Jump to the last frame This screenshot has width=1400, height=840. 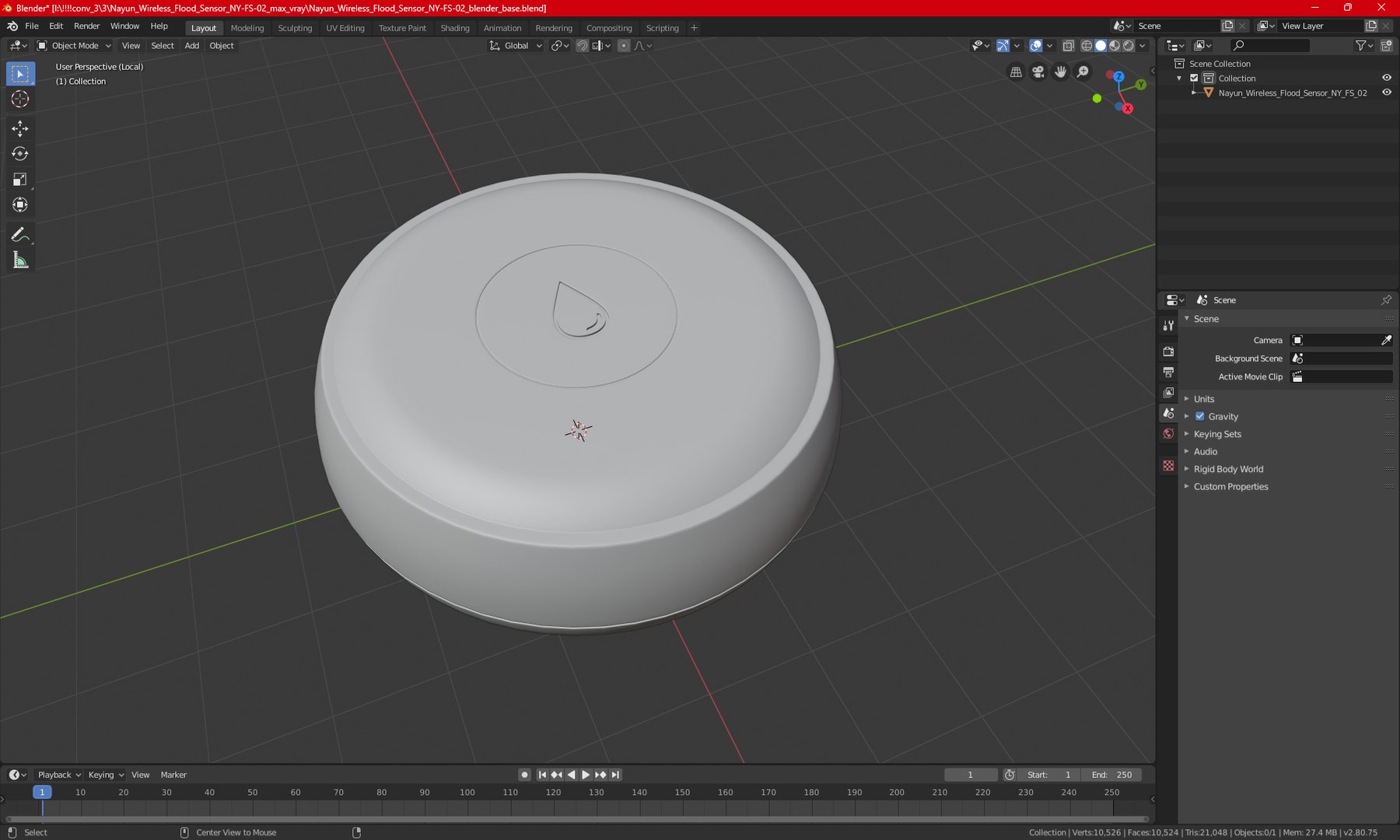615,775
